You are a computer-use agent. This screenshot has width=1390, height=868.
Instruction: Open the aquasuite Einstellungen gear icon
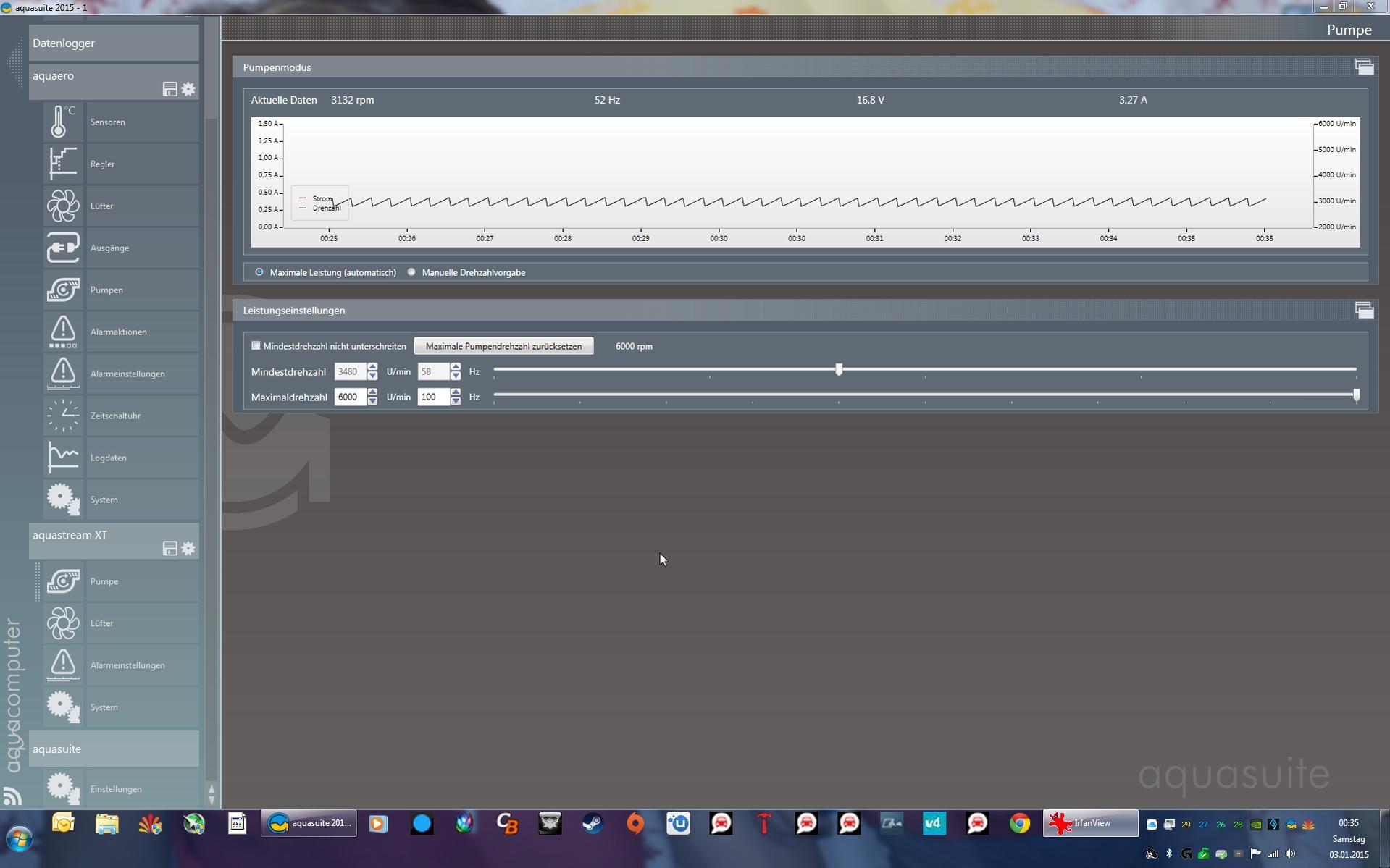(63, 789)
